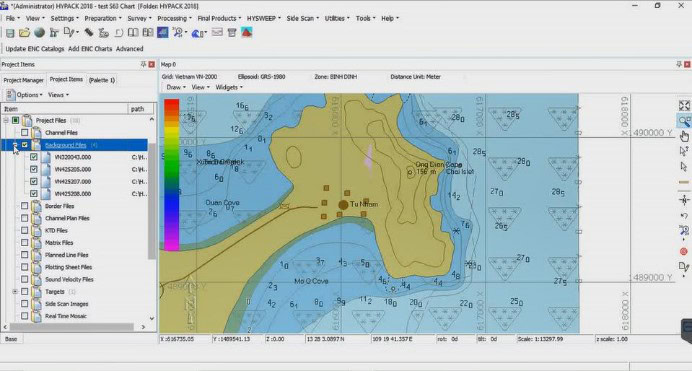Select the arrow pointer tool on map sidebar
Image resolution: width=692 pixels, height=371 pixels.
pos(684,167)
